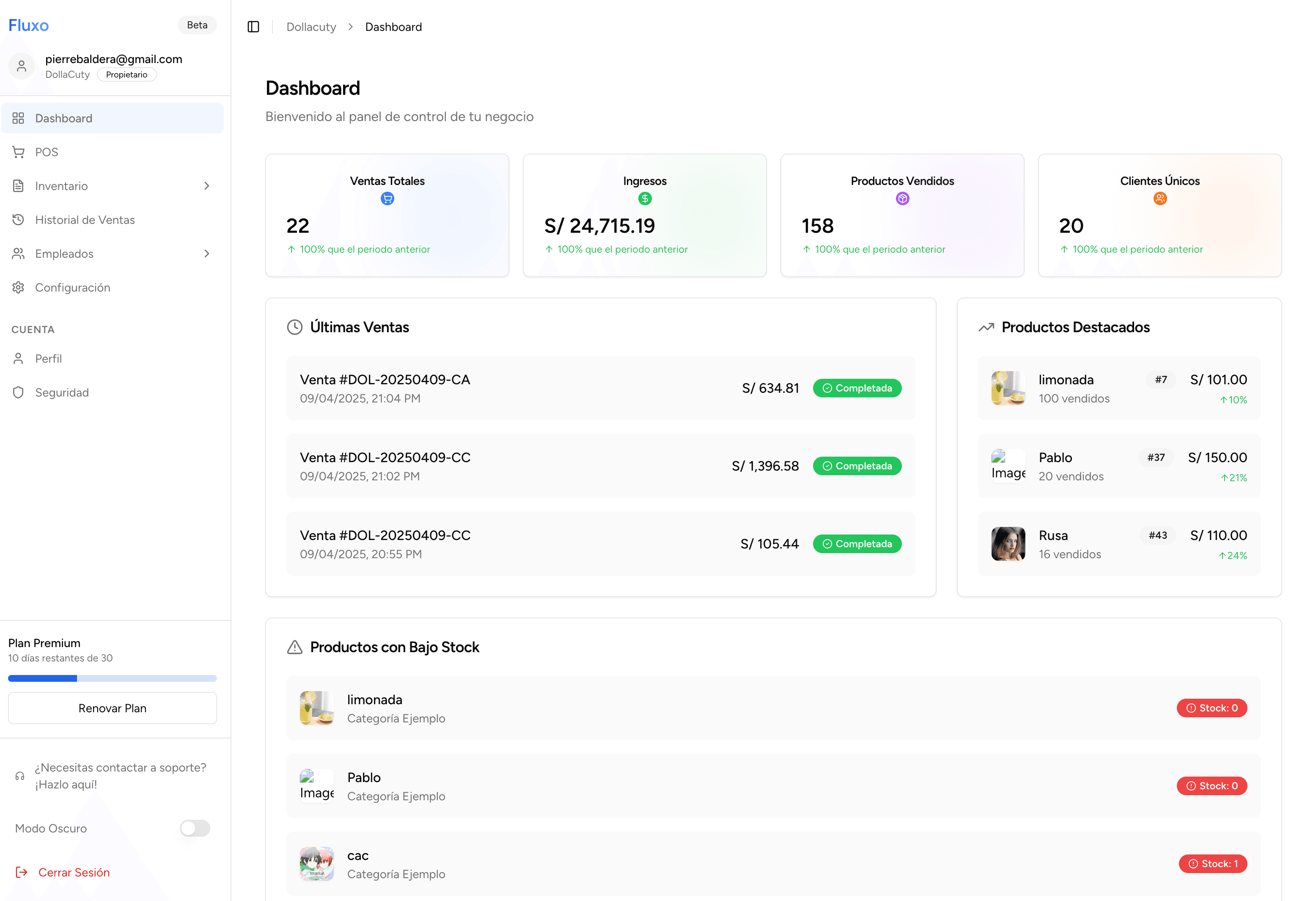Click the Dashboard grid icon
The width and height of the screenshot is (1316, 901).
tap(18, 118)
